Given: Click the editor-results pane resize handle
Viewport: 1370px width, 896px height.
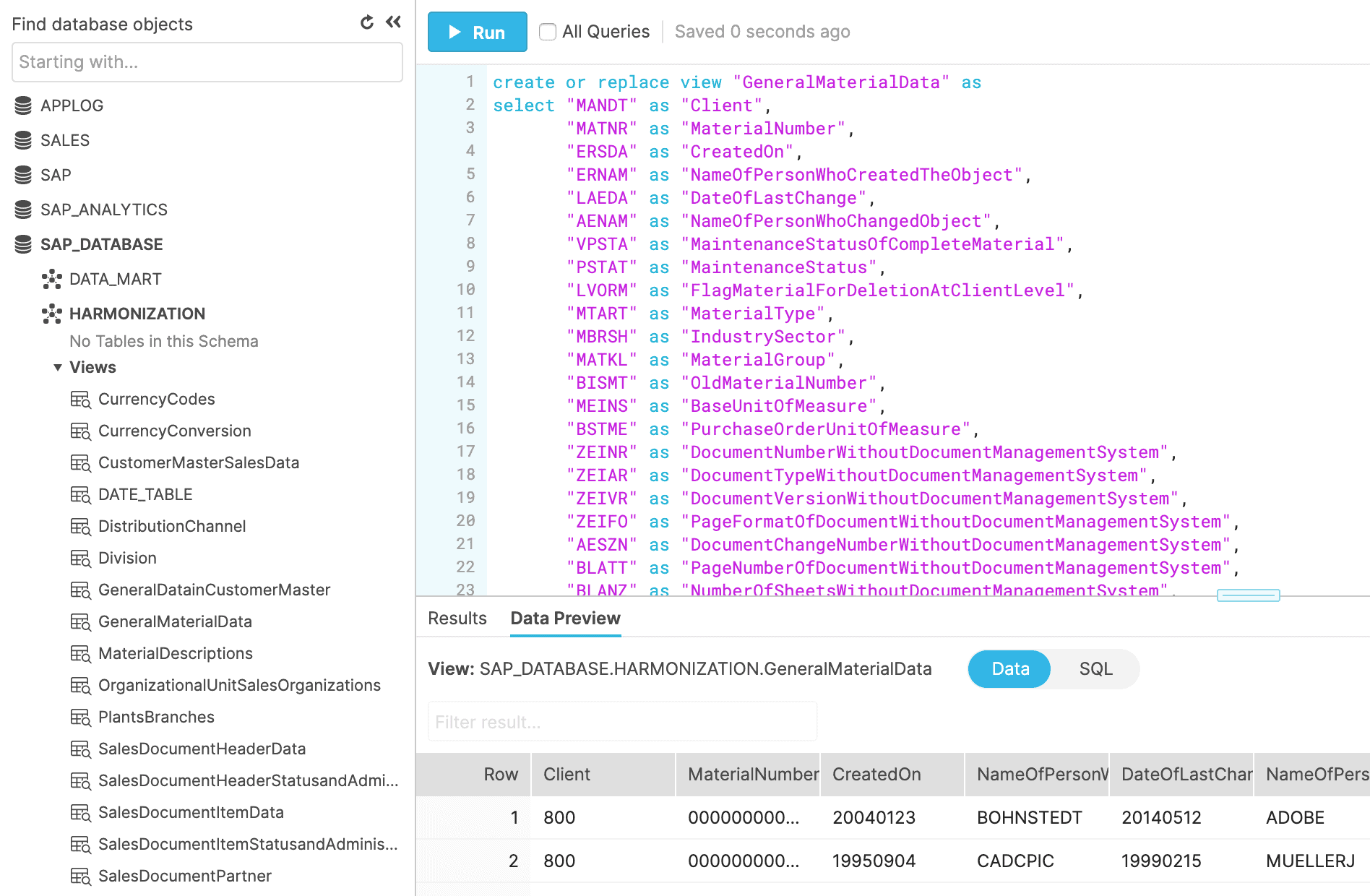Looking at the screenshot, I should [1248, 595].
